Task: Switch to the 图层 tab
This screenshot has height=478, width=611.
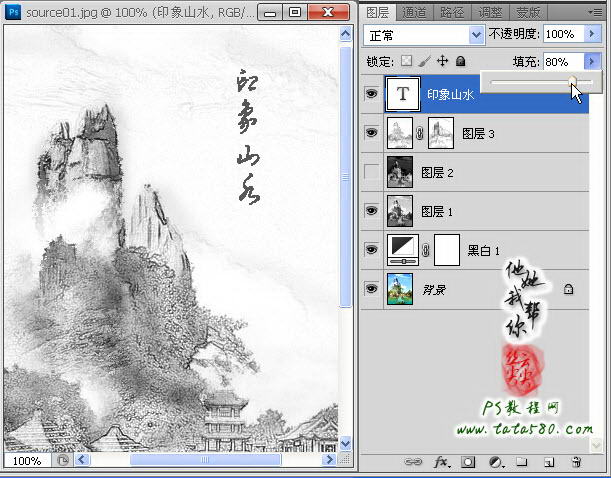Action: 378,12
